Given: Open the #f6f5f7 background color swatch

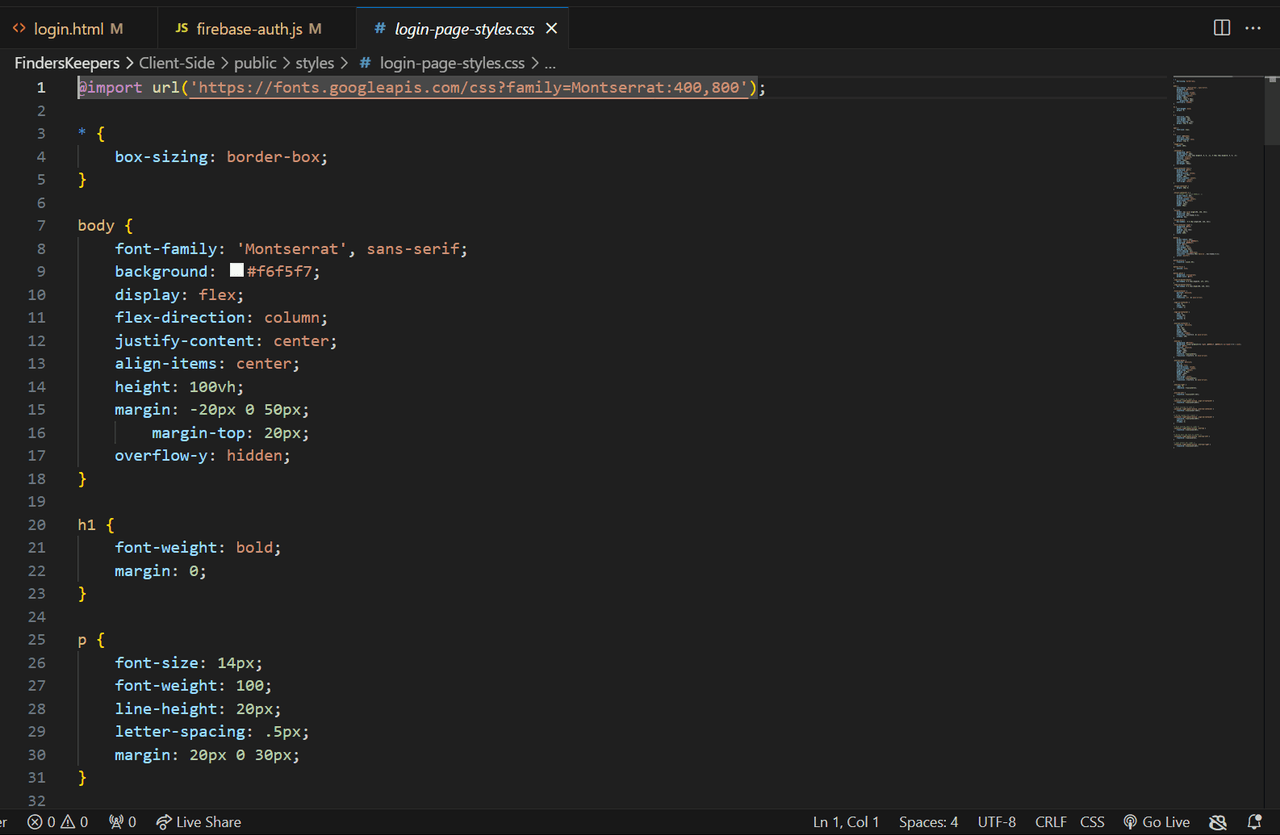Looking at the screenshot, I should (x=237, y=271).
